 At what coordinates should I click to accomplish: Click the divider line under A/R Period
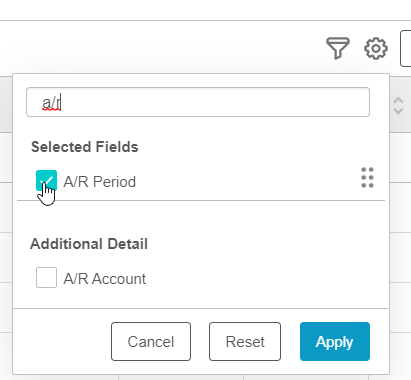click(x=201, y=201)
